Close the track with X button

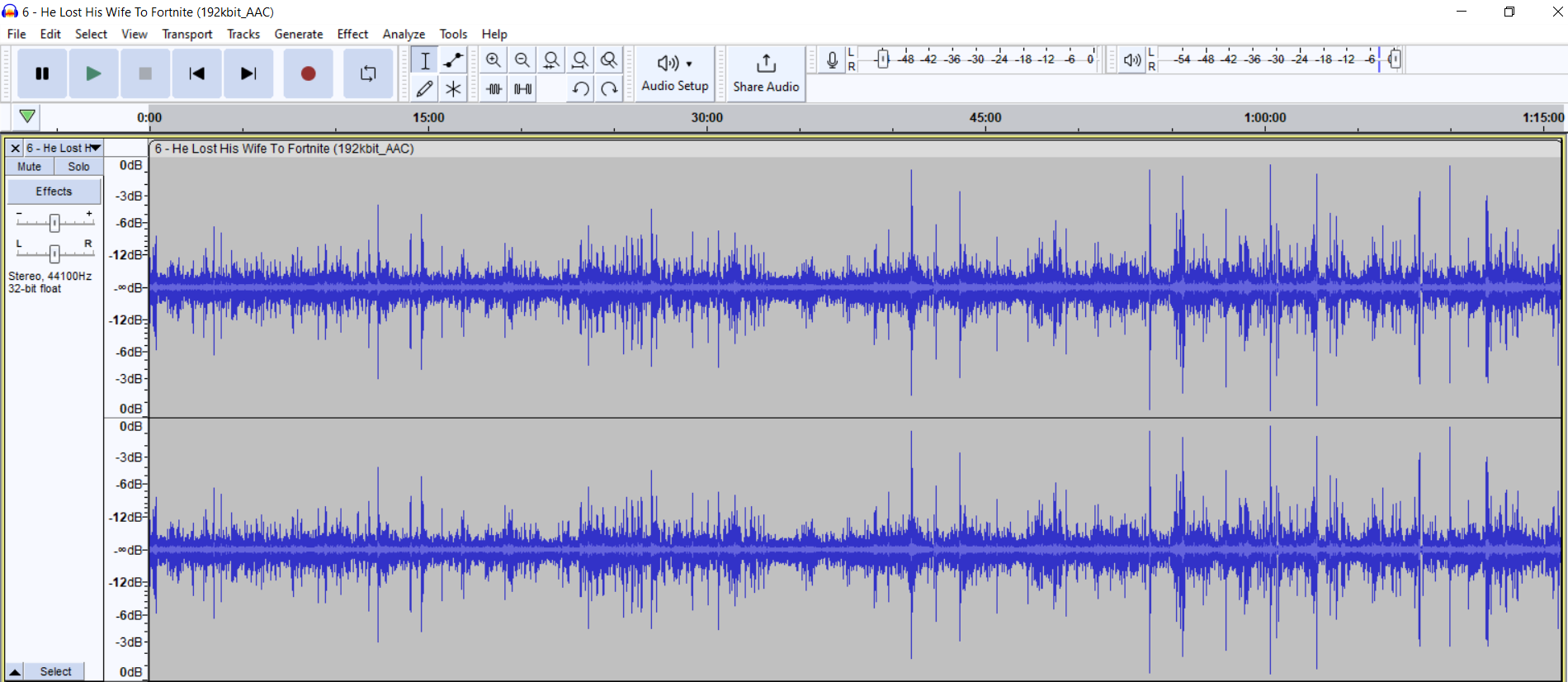(15, 148)
